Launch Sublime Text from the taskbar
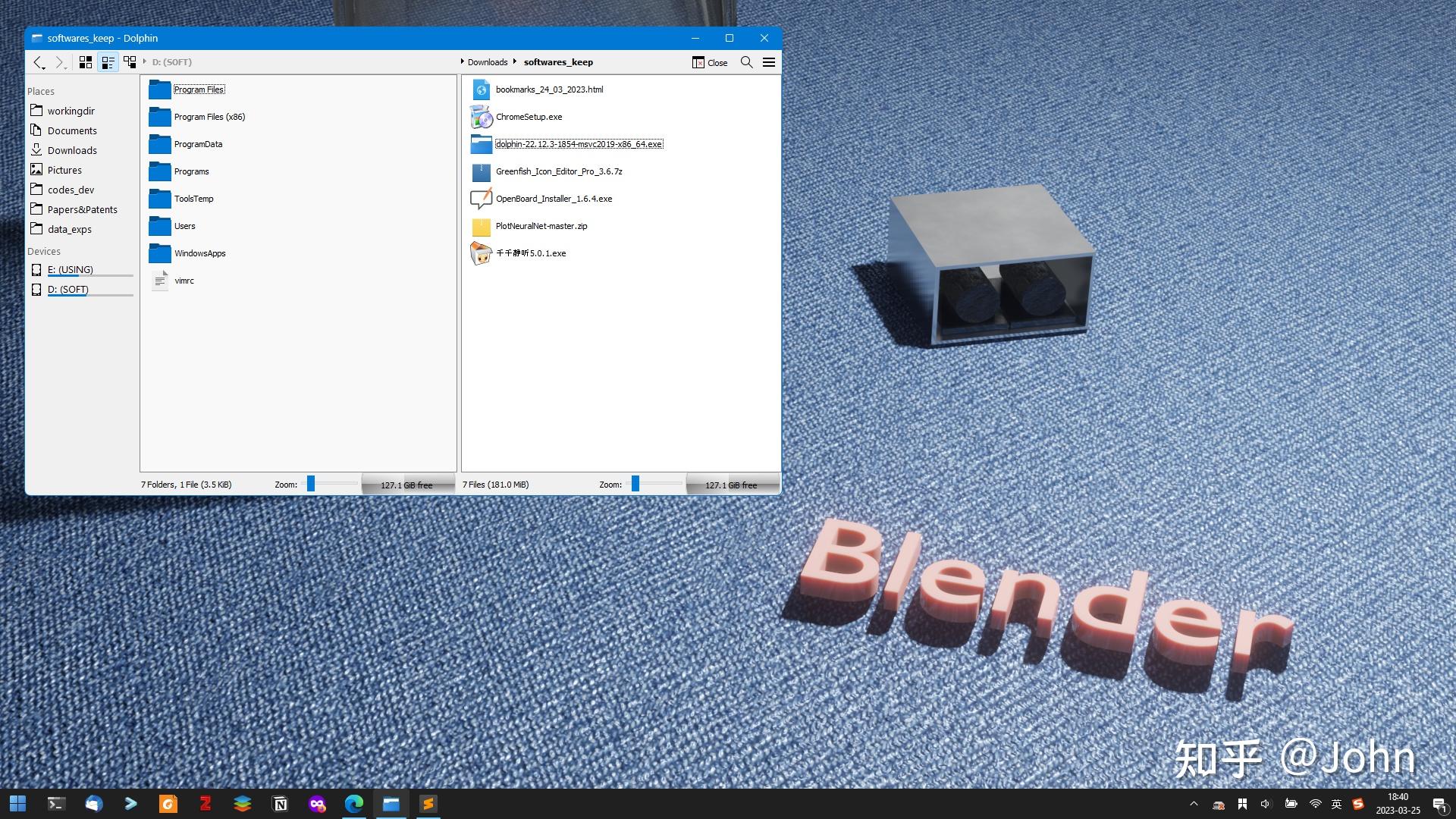Screen dimensions: 1456x819 pos(428,803)
